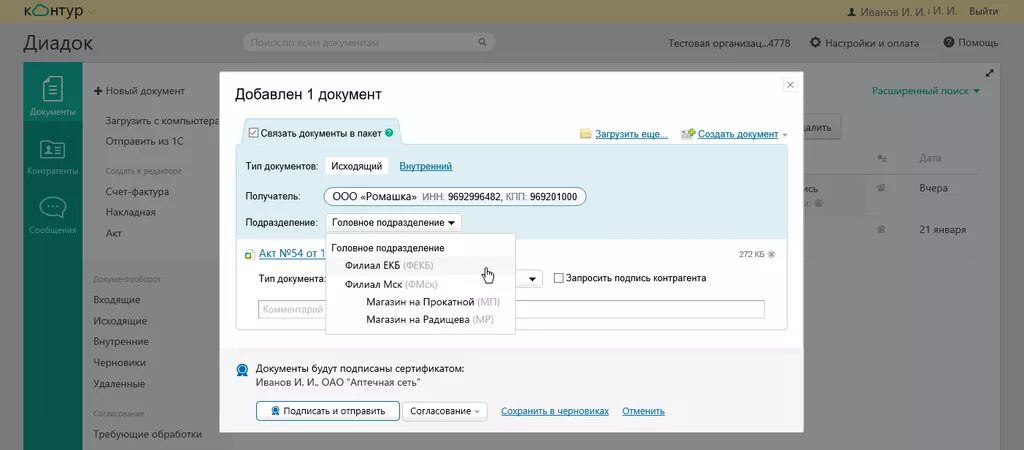Create a Накладная in editor
The width and height of the screenshot is (1024, 450).
(131, 212)
